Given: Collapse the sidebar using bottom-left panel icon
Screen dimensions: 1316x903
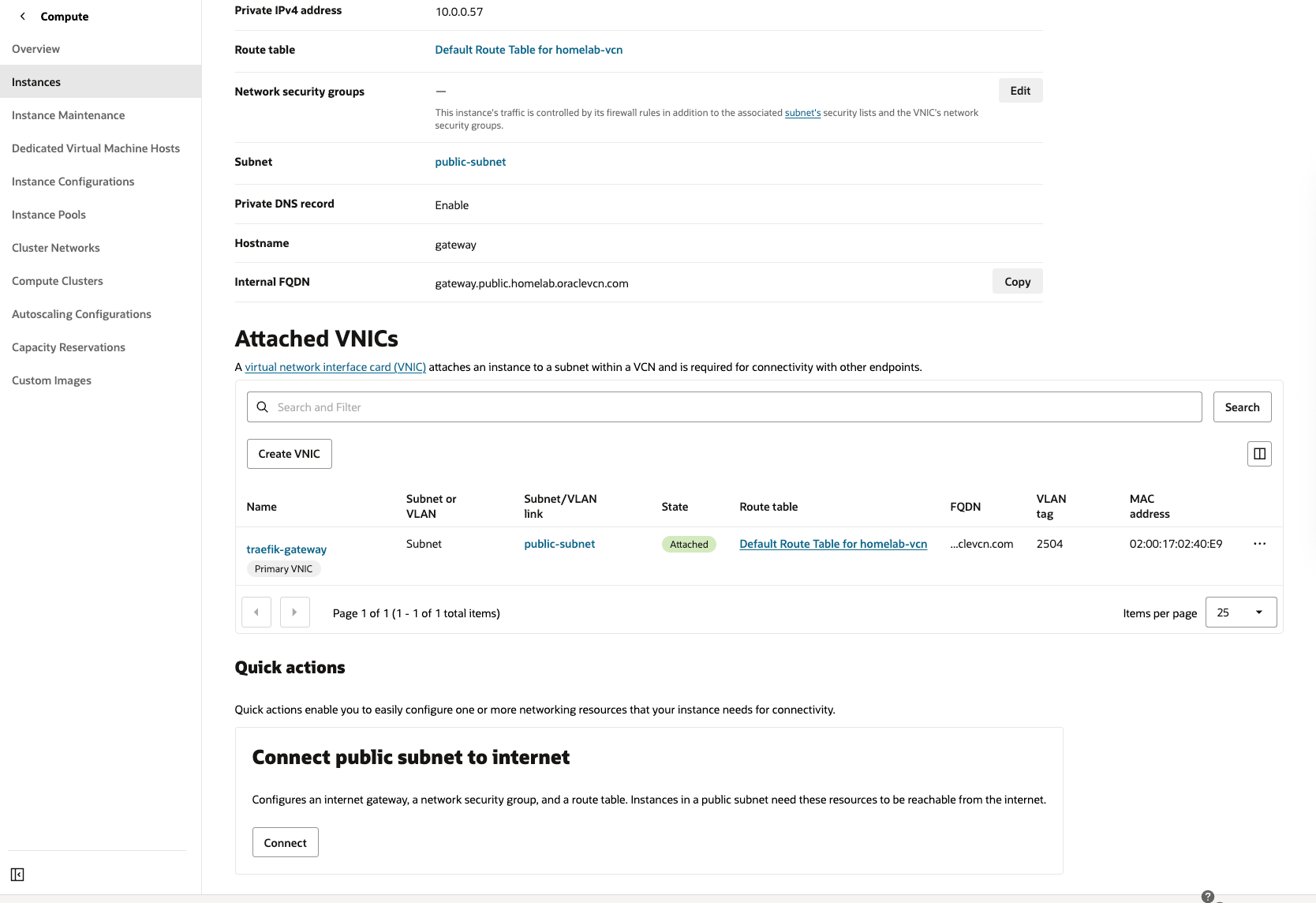Looking at the screenshot, I should 17,875.
